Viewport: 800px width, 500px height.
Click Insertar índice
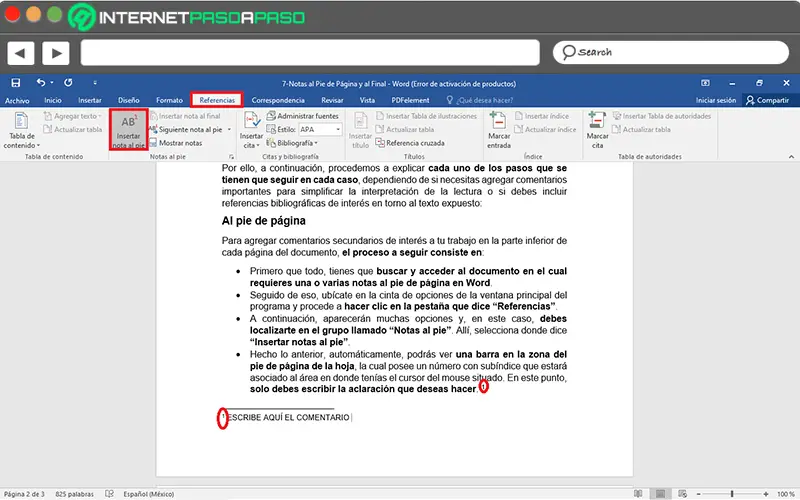coord(541,116)
